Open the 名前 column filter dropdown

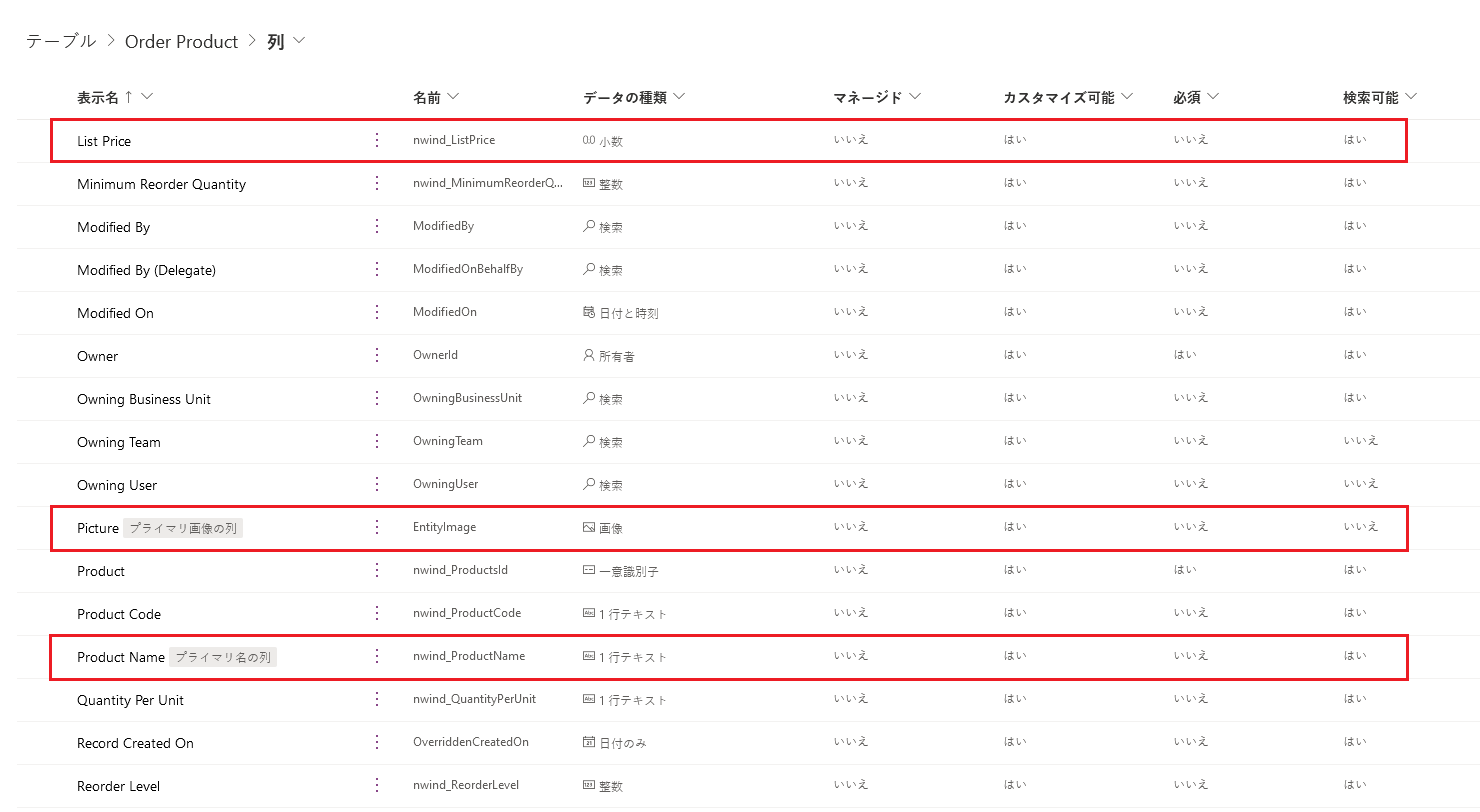pos(453,97)
